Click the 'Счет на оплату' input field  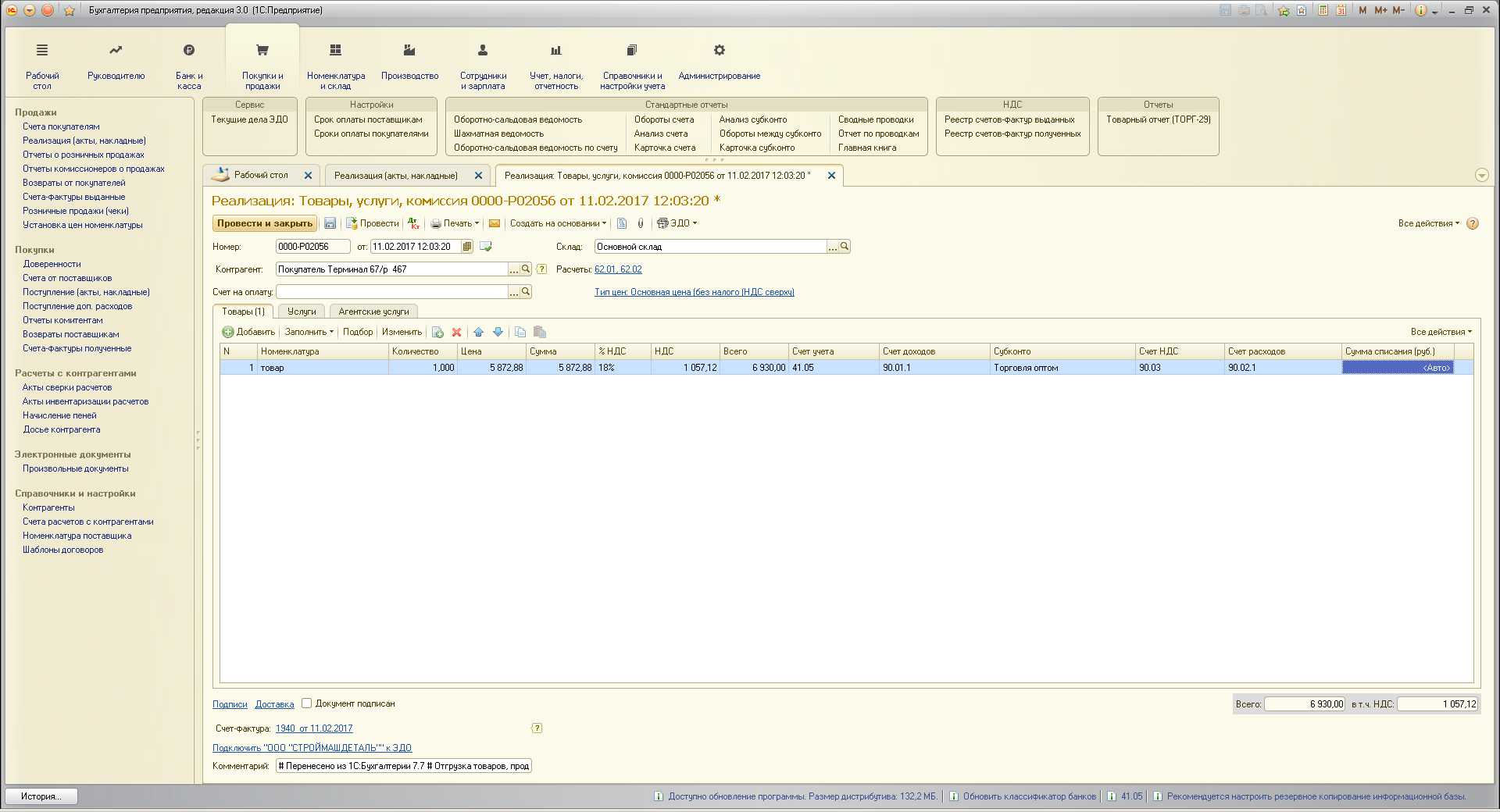pyautogui.click(x=392, y=292)
